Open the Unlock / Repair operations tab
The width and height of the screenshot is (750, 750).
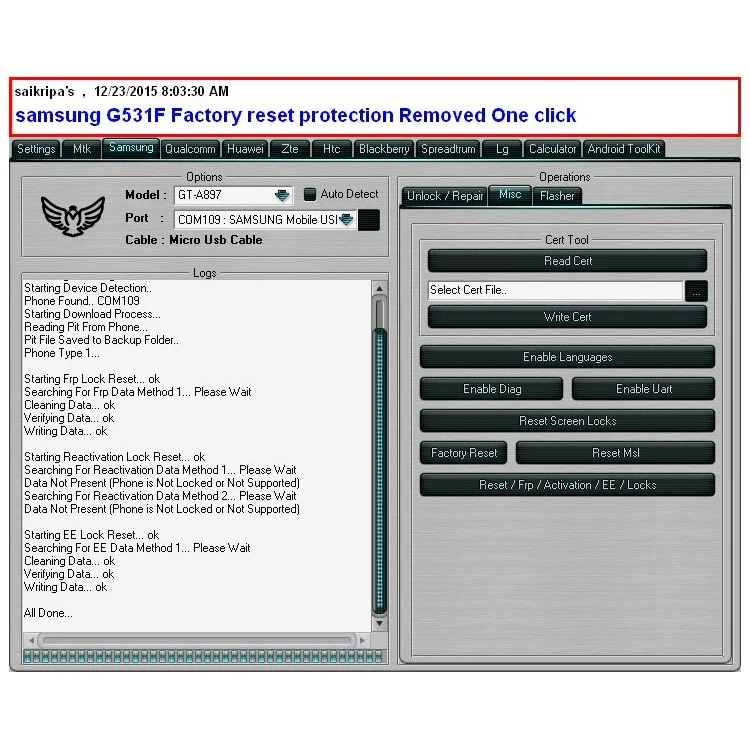point(444,196)
